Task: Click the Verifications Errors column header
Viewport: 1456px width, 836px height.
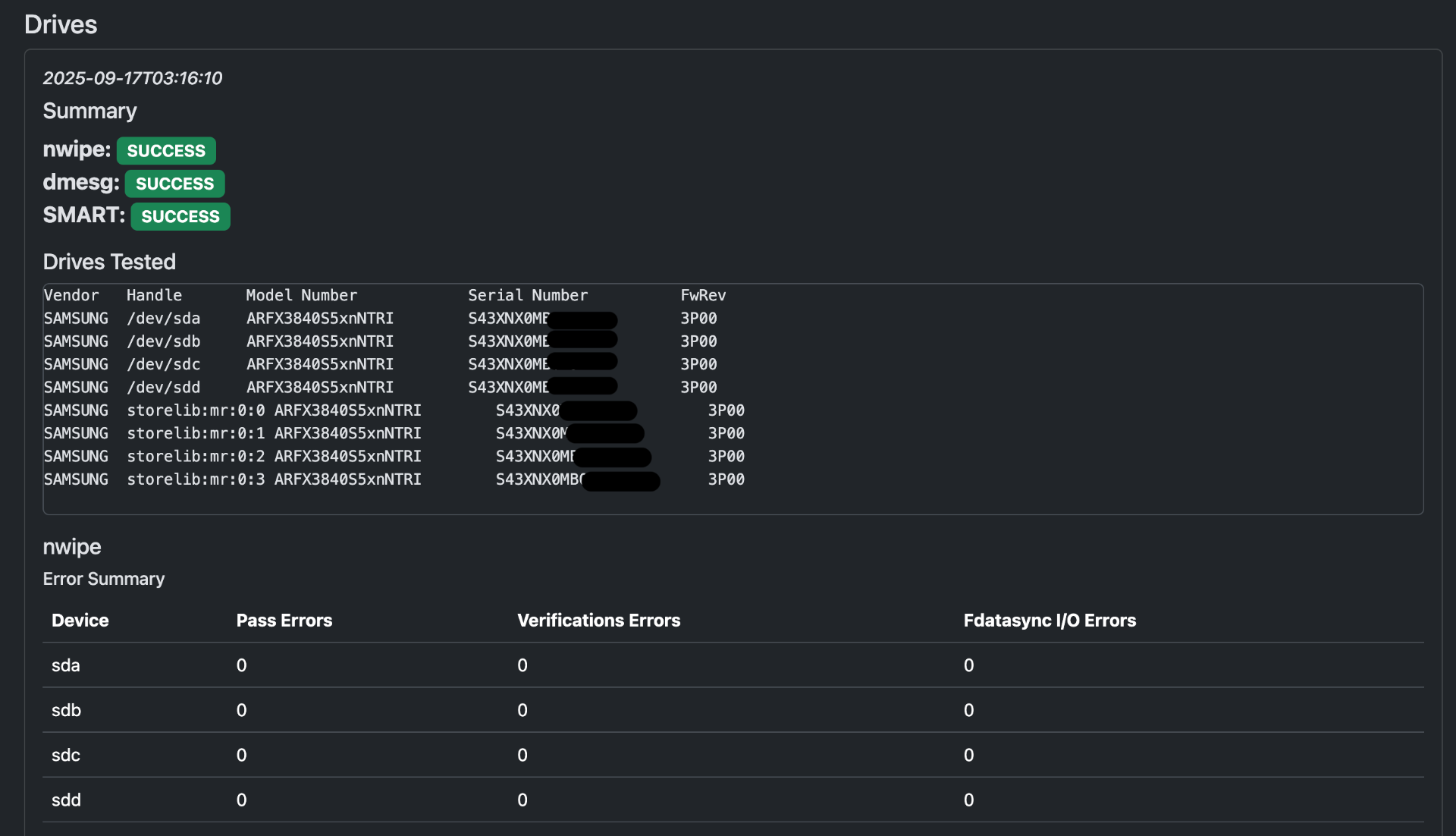Action: click(598, 621)
